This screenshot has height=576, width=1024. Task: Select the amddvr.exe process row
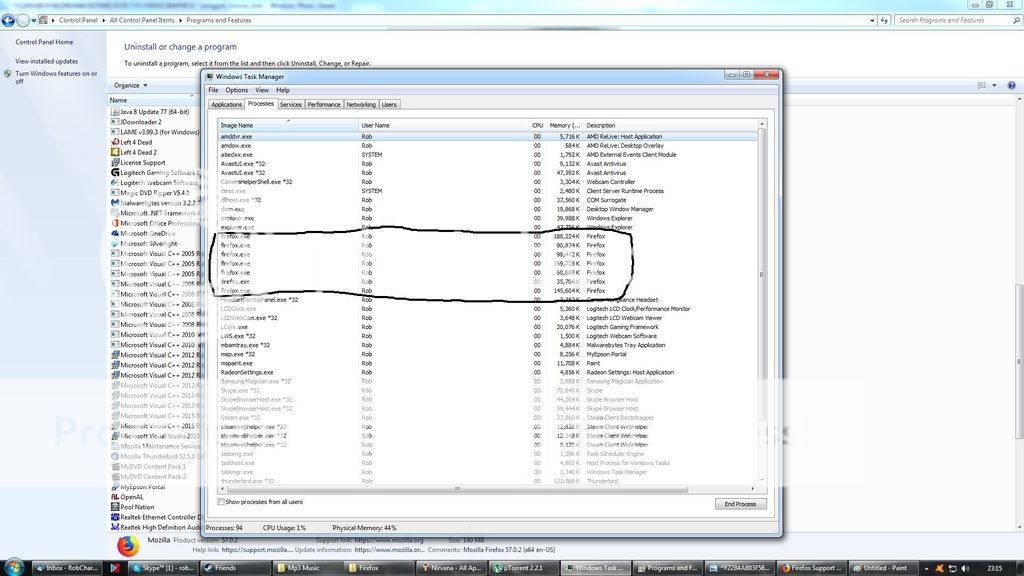click(488, 136)
